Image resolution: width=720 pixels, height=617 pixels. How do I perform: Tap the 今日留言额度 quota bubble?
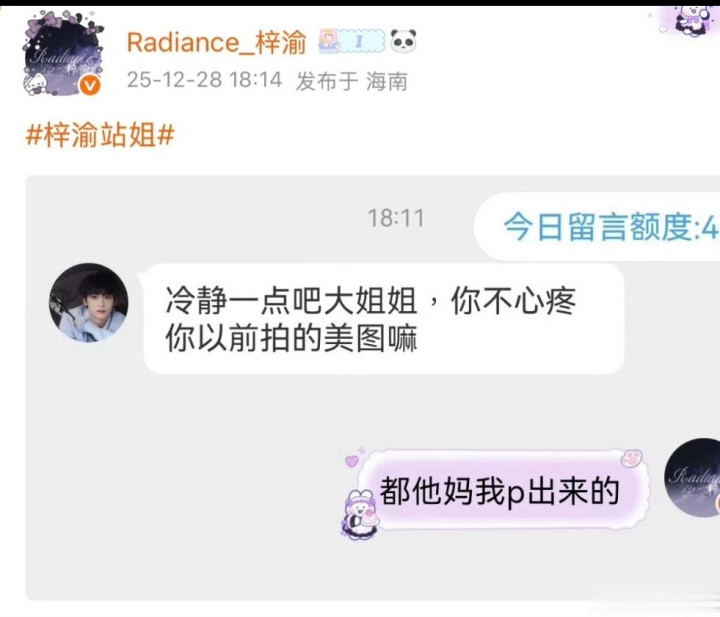597,226
